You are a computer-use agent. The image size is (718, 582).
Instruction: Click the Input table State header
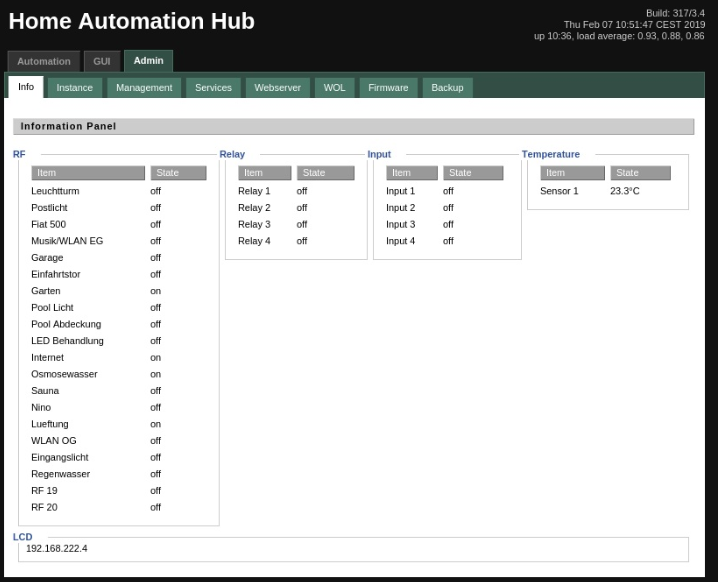coord(473,173)
